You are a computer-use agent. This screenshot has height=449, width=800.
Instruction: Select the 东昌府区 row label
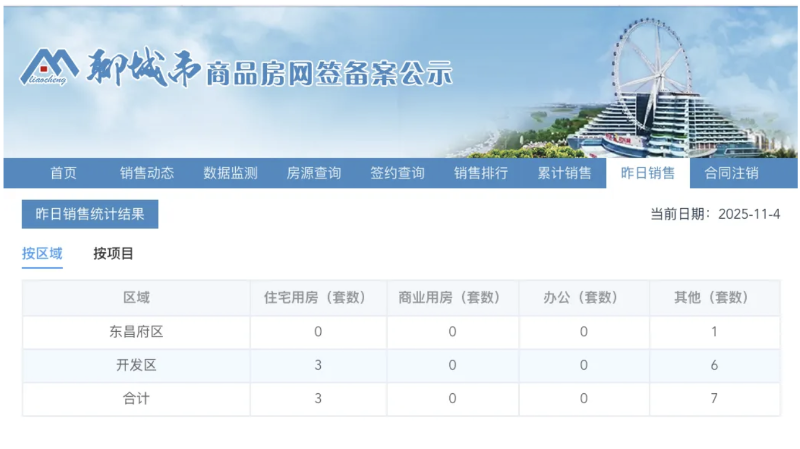[x=136, y=332]
